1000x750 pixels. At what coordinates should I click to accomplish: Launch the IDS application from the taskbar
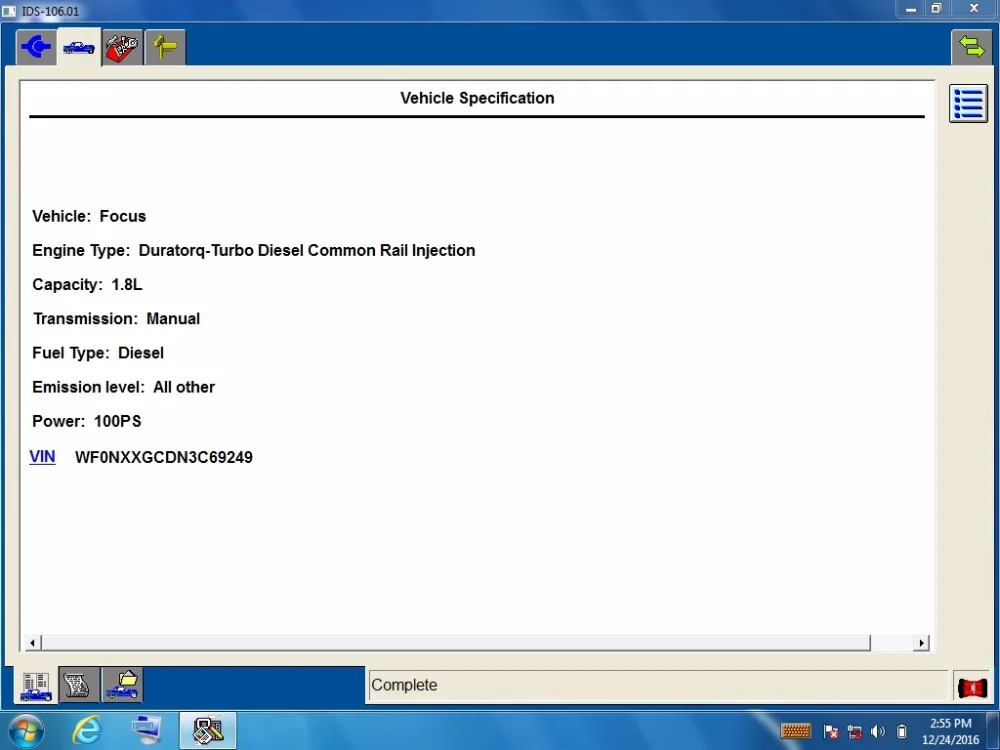(x=207, y=730)
